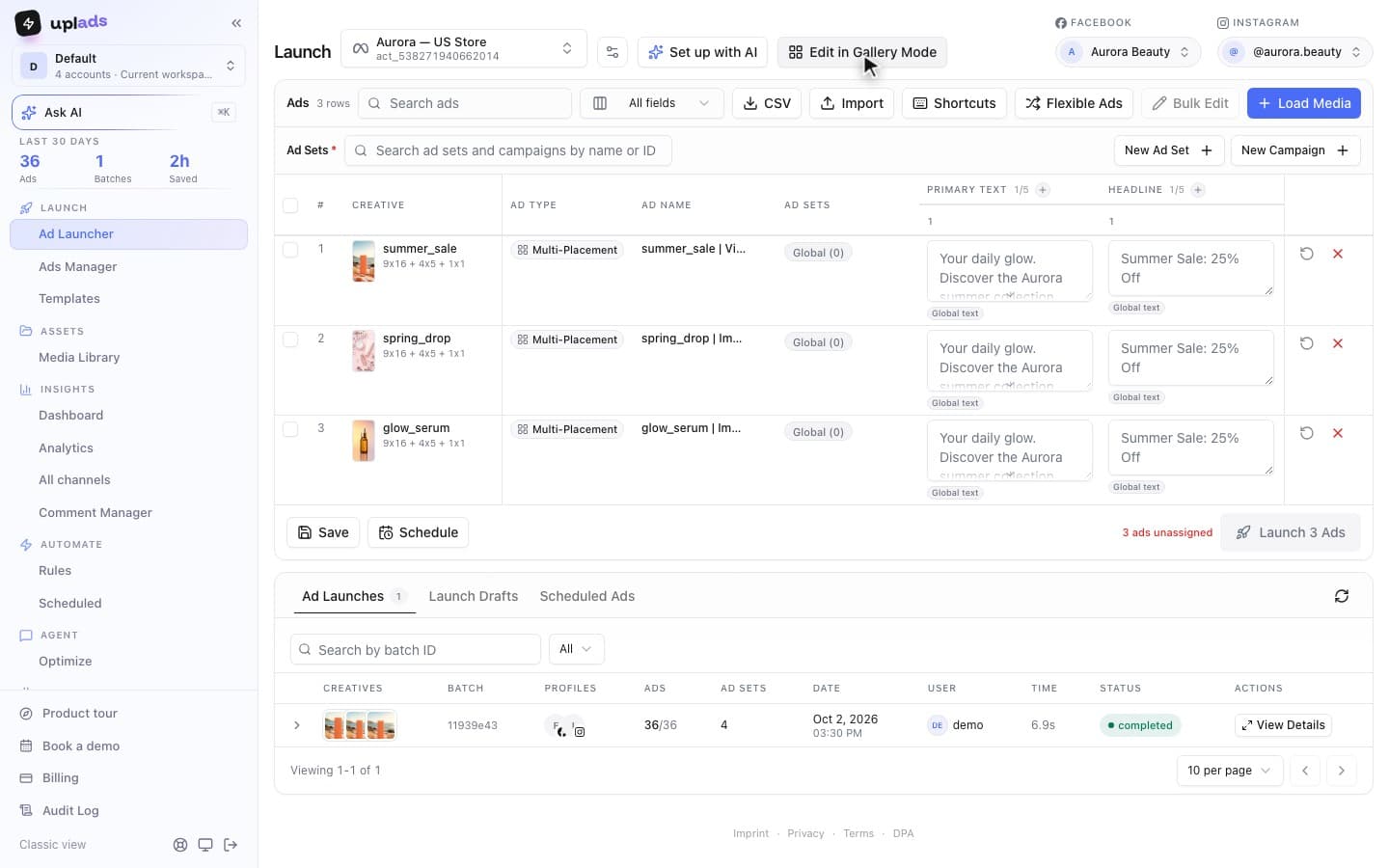Viewport: 1389px width, 868px height.
Task: Open keyboard Shortcuts
Action: (954, 103)
